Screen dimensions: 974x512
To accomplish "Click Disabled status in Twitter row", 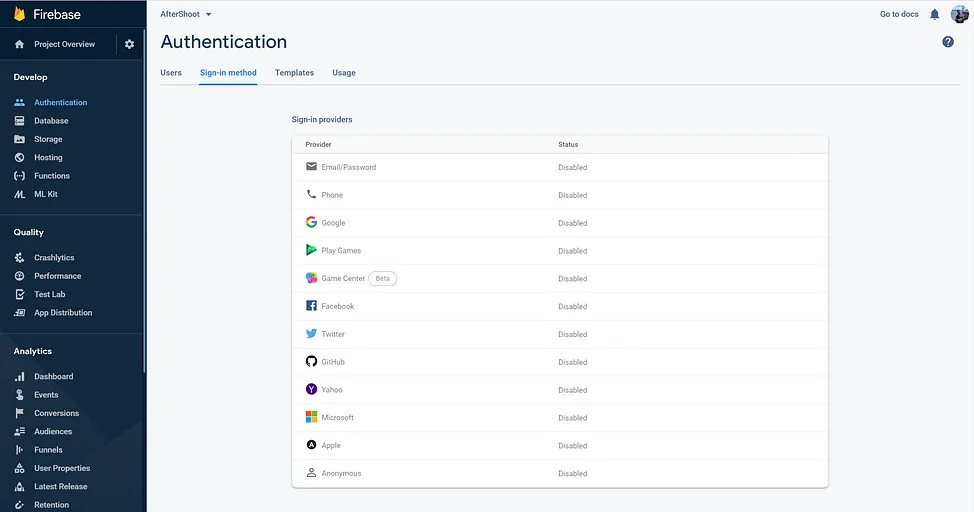I will click(x=572, y=334).
